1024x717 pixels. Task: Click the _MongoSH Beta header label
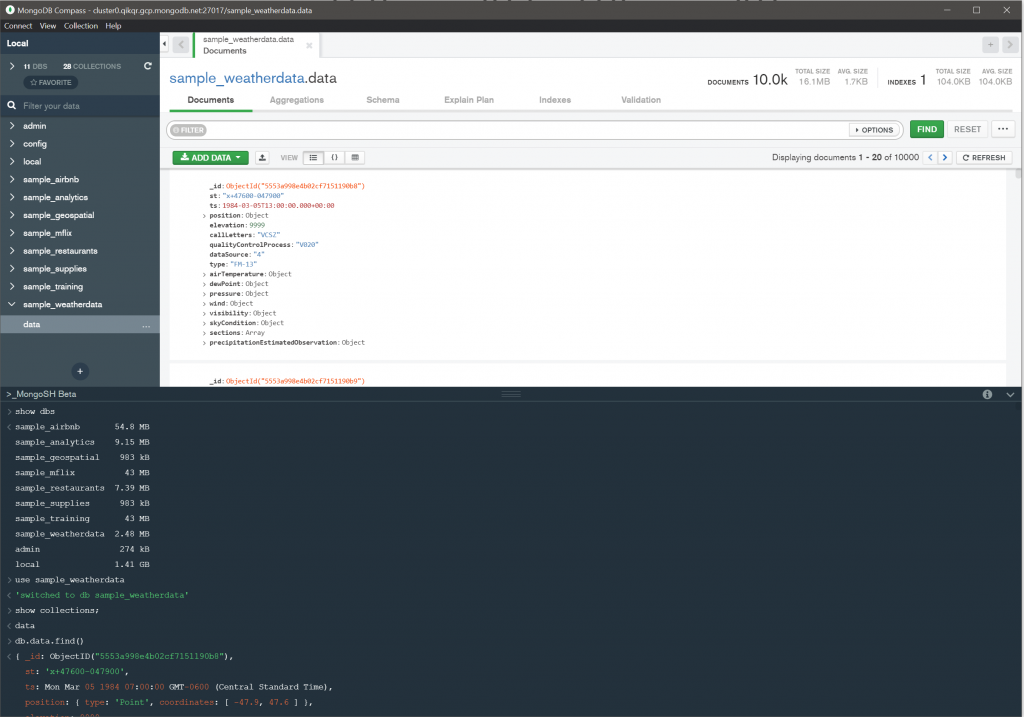point(41,394)
